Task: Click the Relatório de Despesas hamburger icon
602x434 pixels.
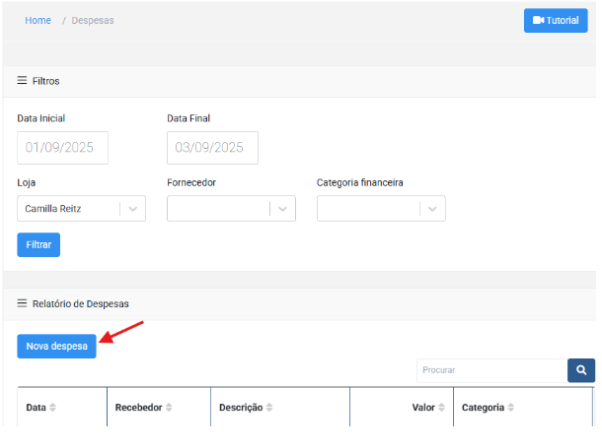Action: click(22, 303)
